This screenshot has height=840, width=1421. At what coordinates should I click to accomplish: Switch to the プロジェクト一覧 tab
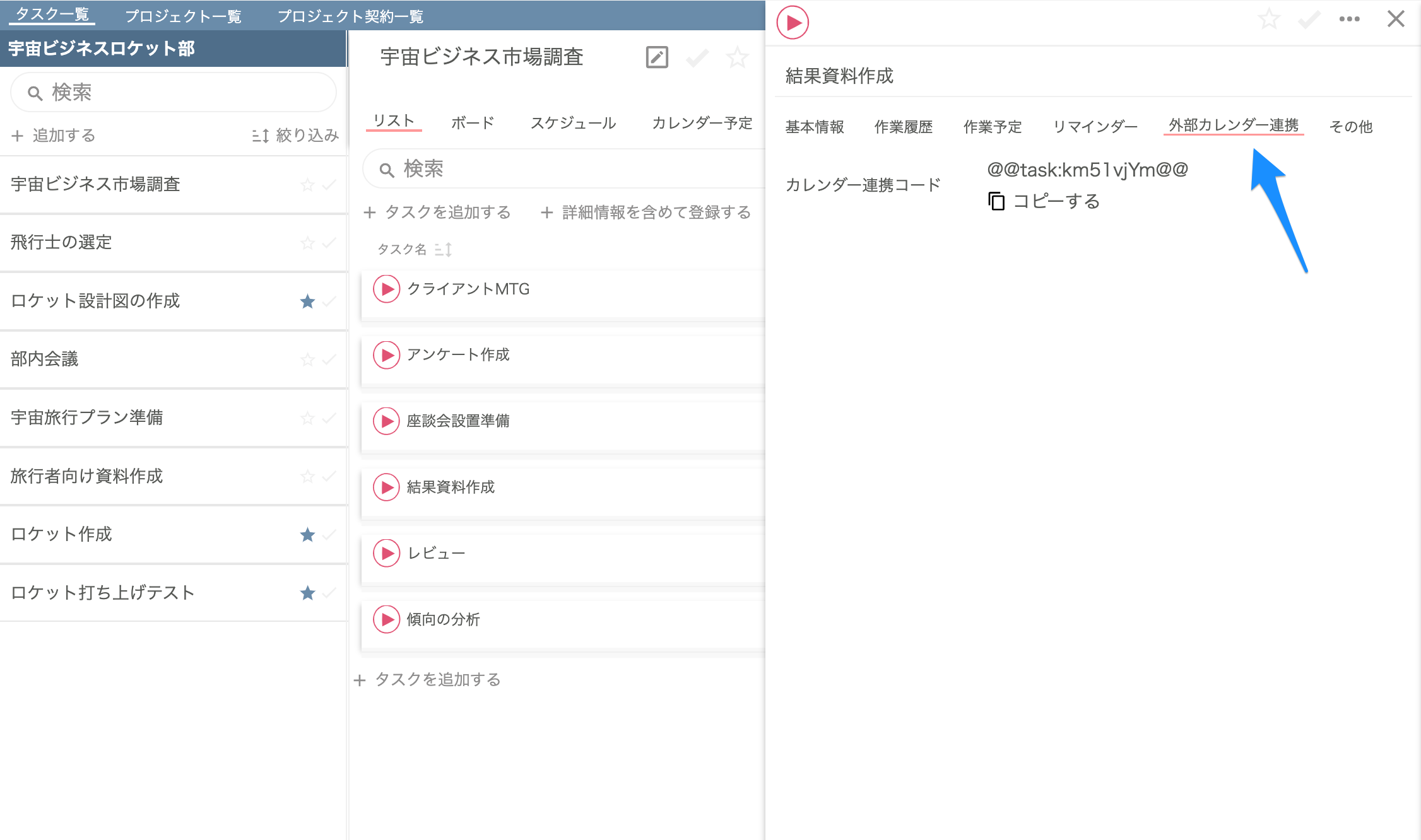coord(184,16)
